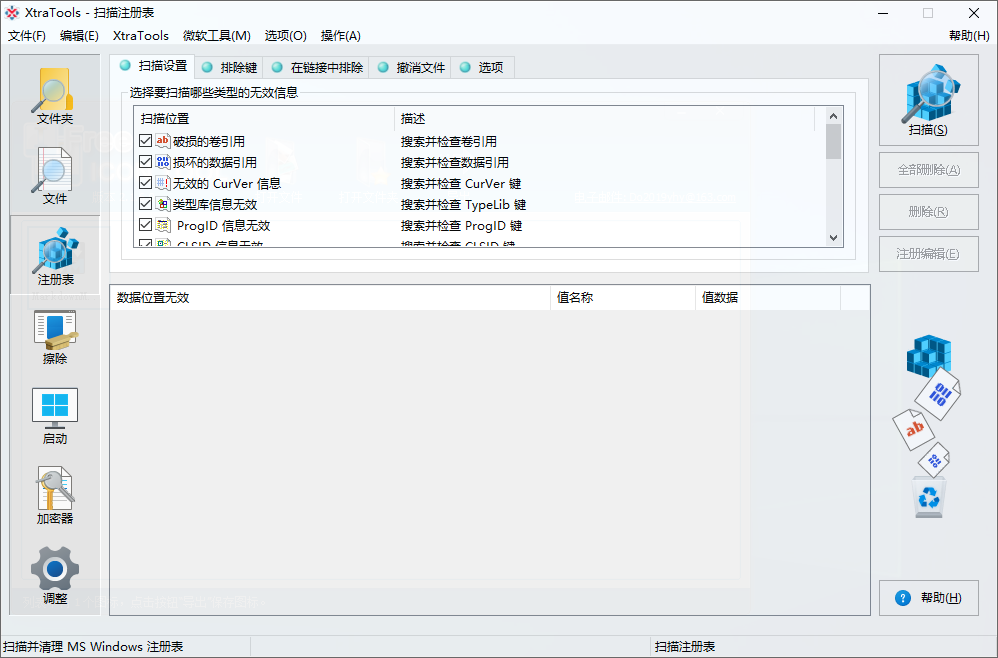The image size is (998, 658).
Task: Open the 文件夹 tool in the left sidebar
Action: click(x=55, y=95)
